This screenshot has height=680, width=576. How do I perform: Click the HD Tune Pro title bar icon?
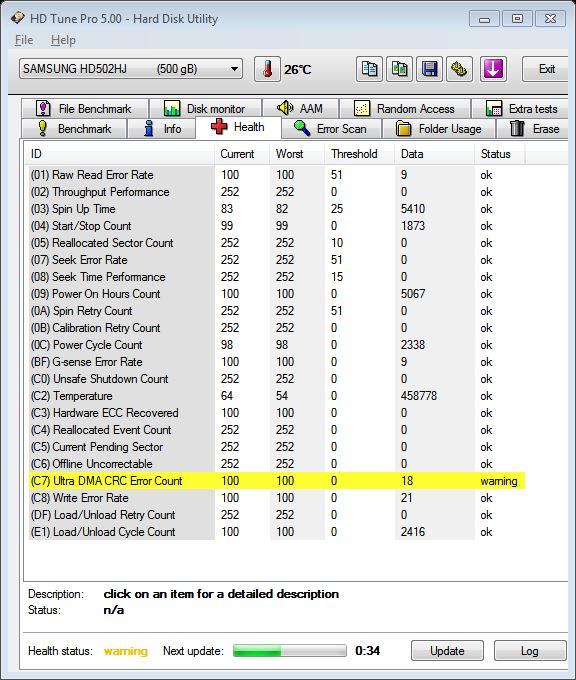(18, 18)
